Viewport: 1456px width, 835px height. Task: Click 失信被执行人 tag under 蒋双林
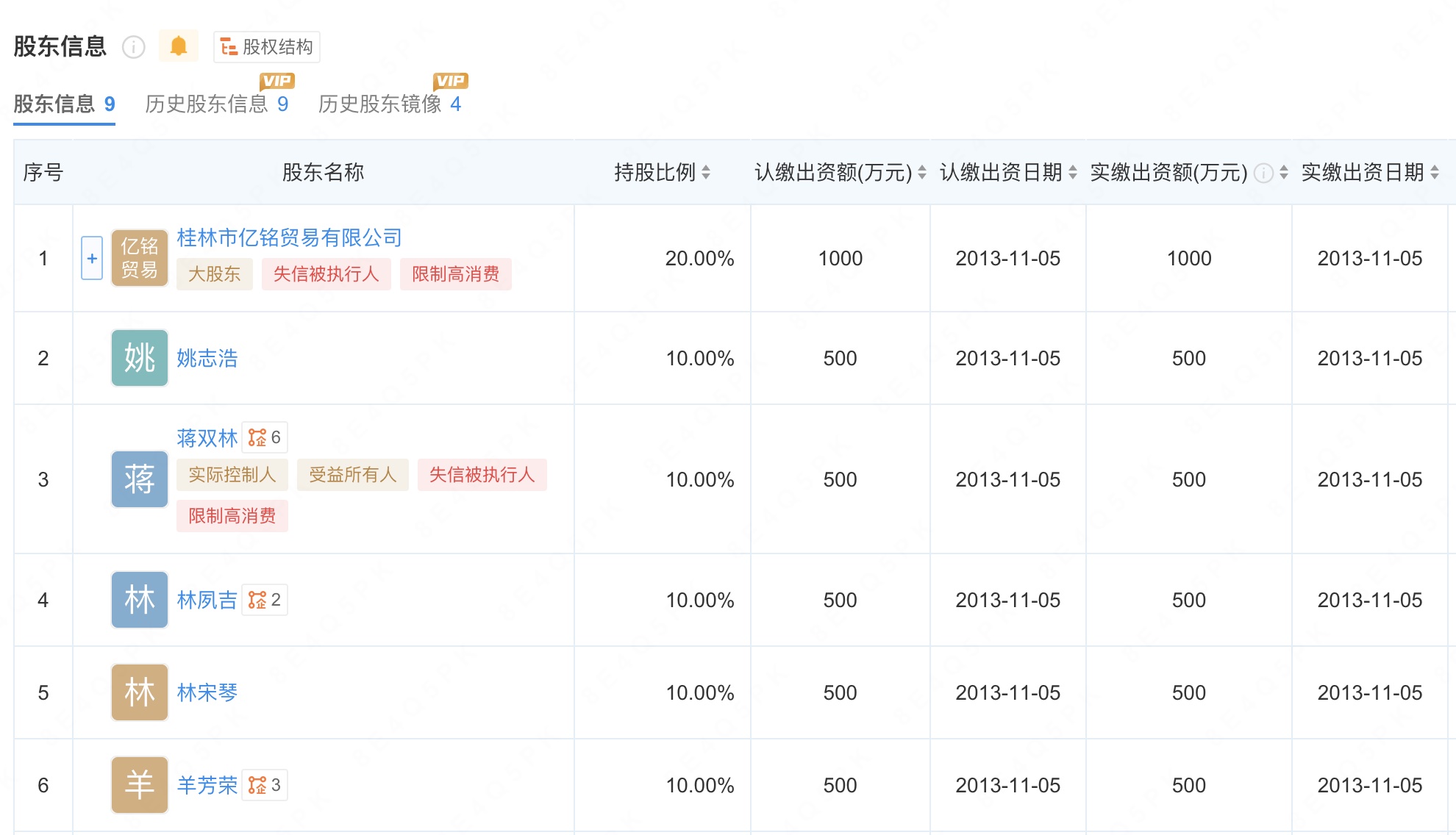pyautogui.click(x=482, y=475)
